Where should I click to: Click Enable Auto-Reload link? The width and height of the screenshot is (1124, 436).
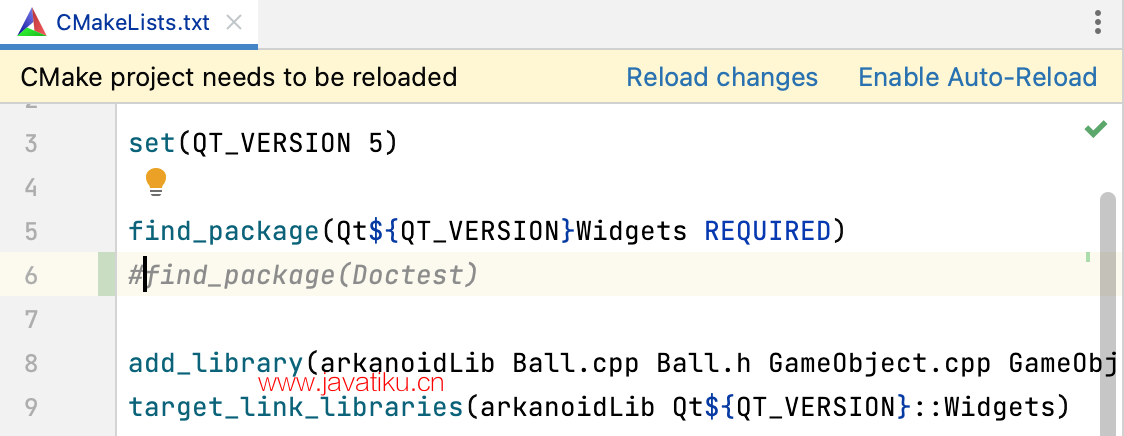978,77
